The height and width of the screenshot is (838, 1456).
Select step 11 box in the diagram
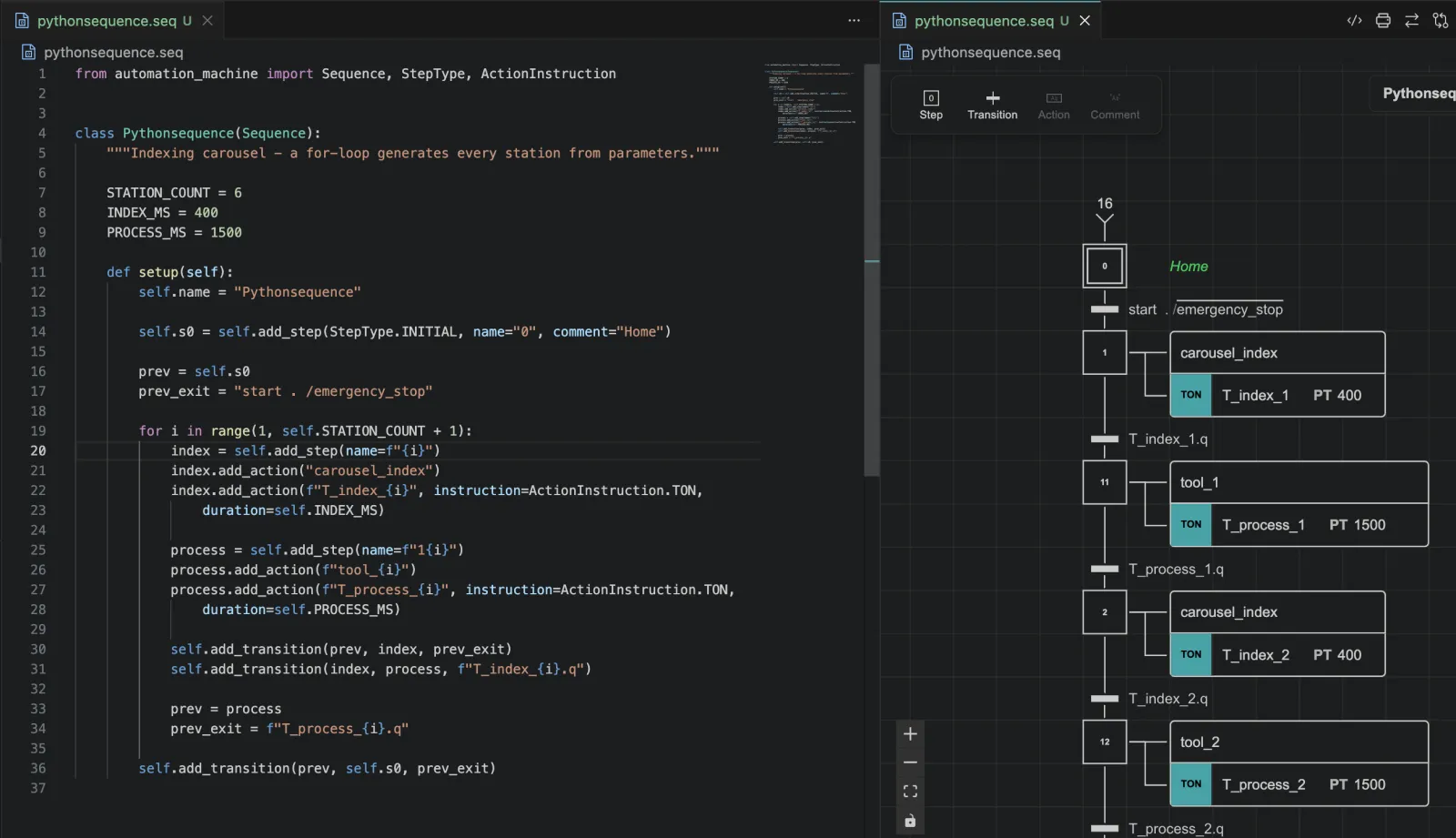coord(1105,482)
